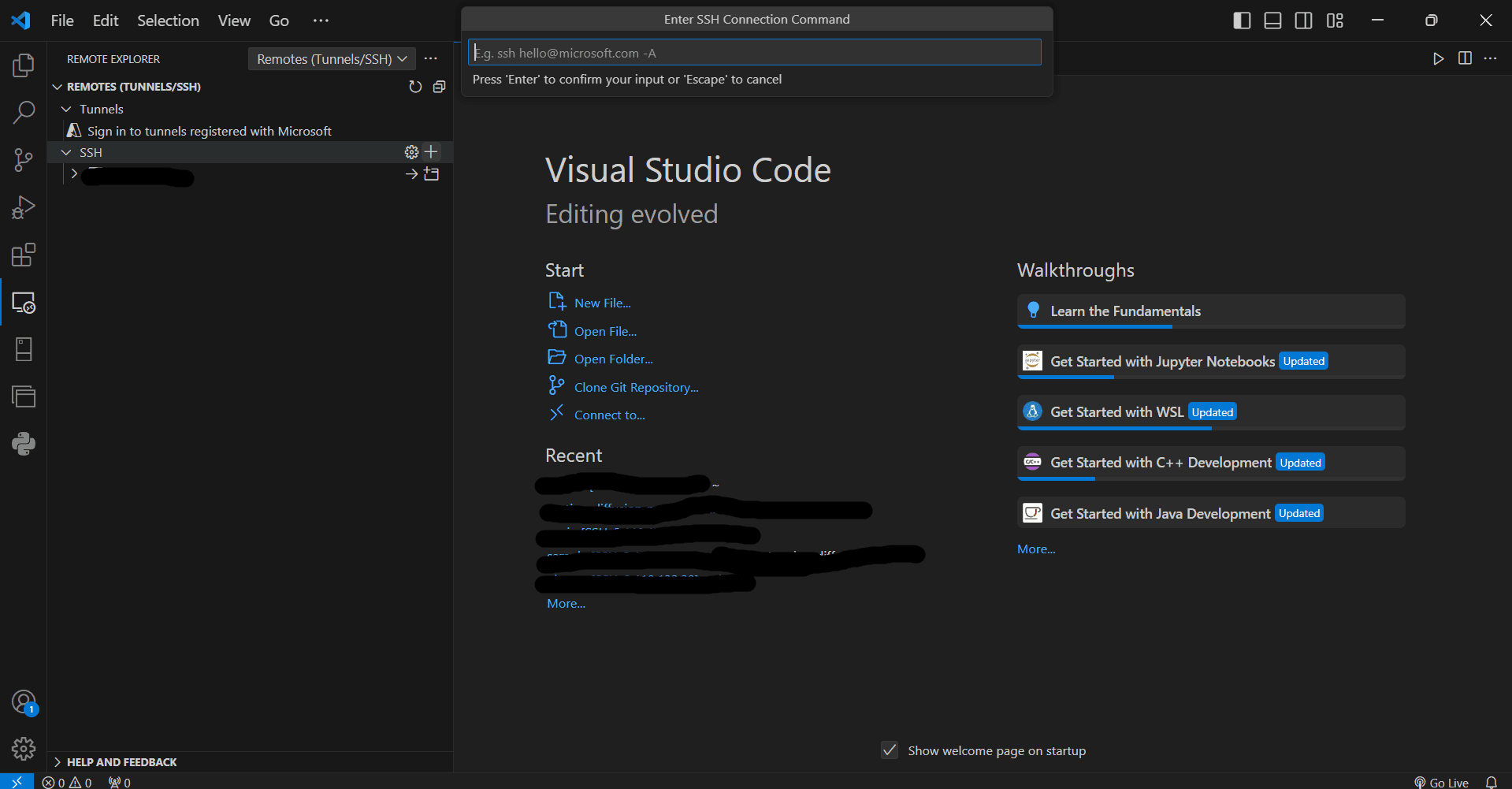Click the New Remote plus icon for SSH

coord(431,152)
